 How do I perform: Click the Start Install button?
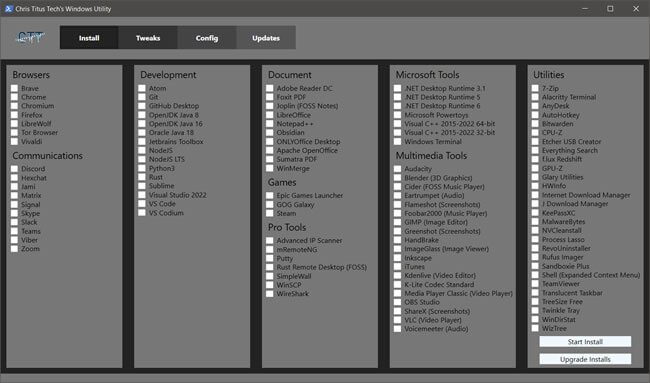tap(585, 342)
